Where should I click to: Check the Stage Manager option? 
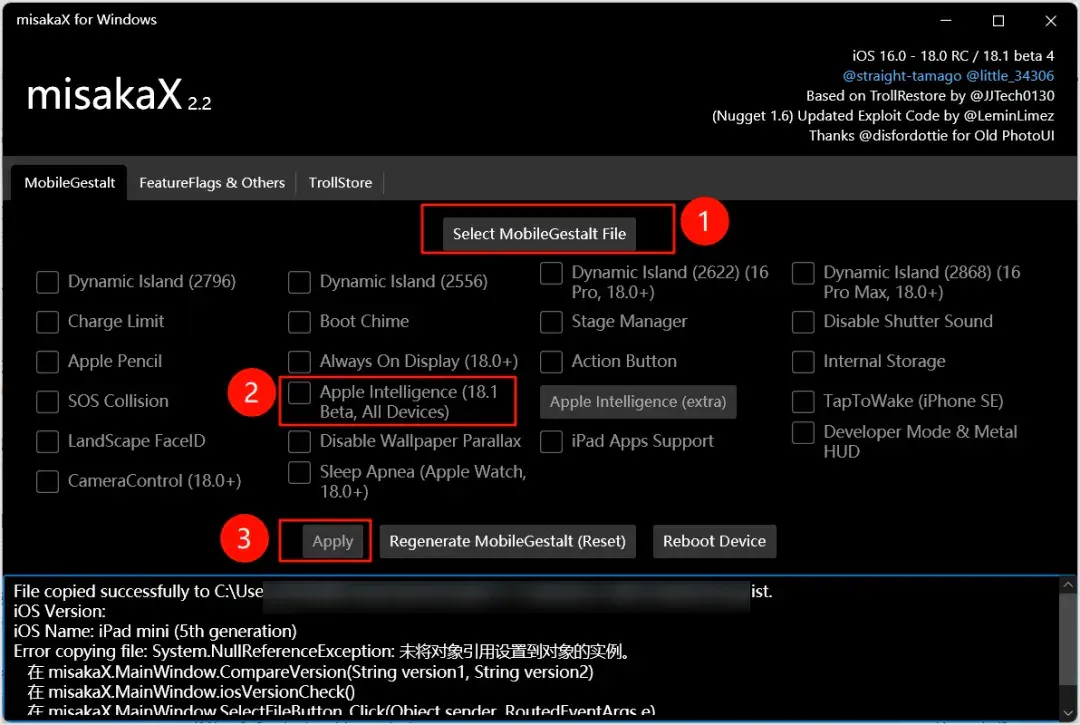(x=551, y=322)
